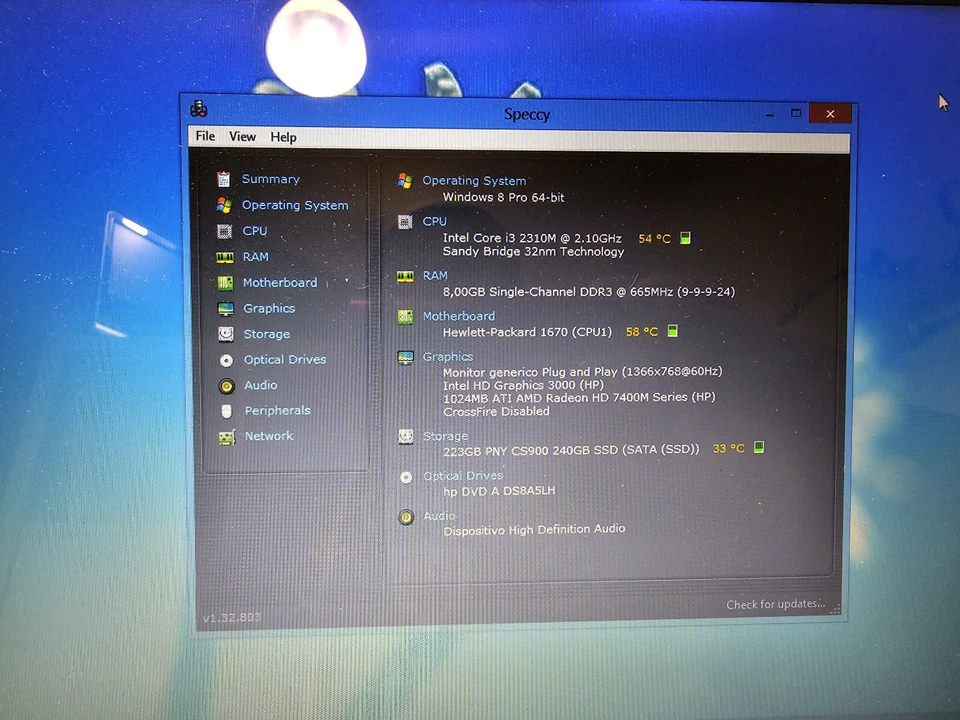Select Motherboard in the sidebar list

tap(280, 282)
